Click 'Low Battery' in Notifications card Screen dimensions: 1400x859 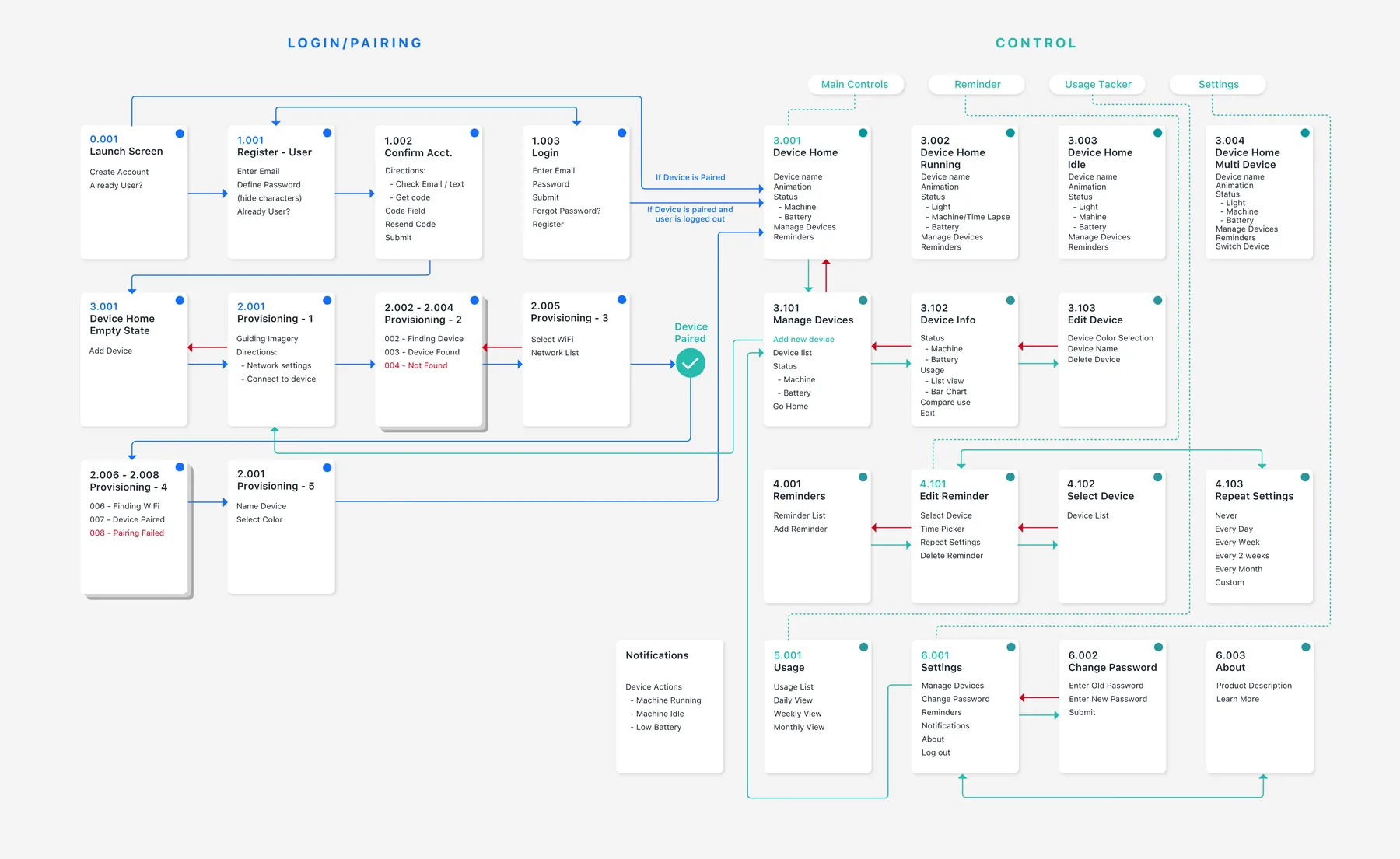[658, 728]
